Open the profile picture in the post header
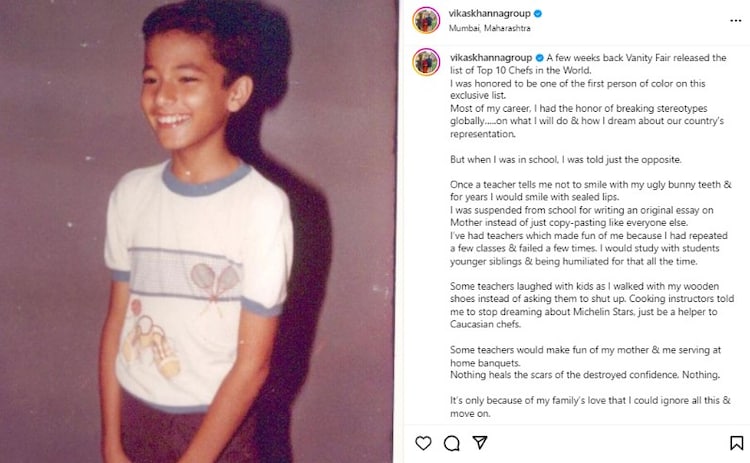The width and height of the screenshot is (750, 463). point(426,21)
